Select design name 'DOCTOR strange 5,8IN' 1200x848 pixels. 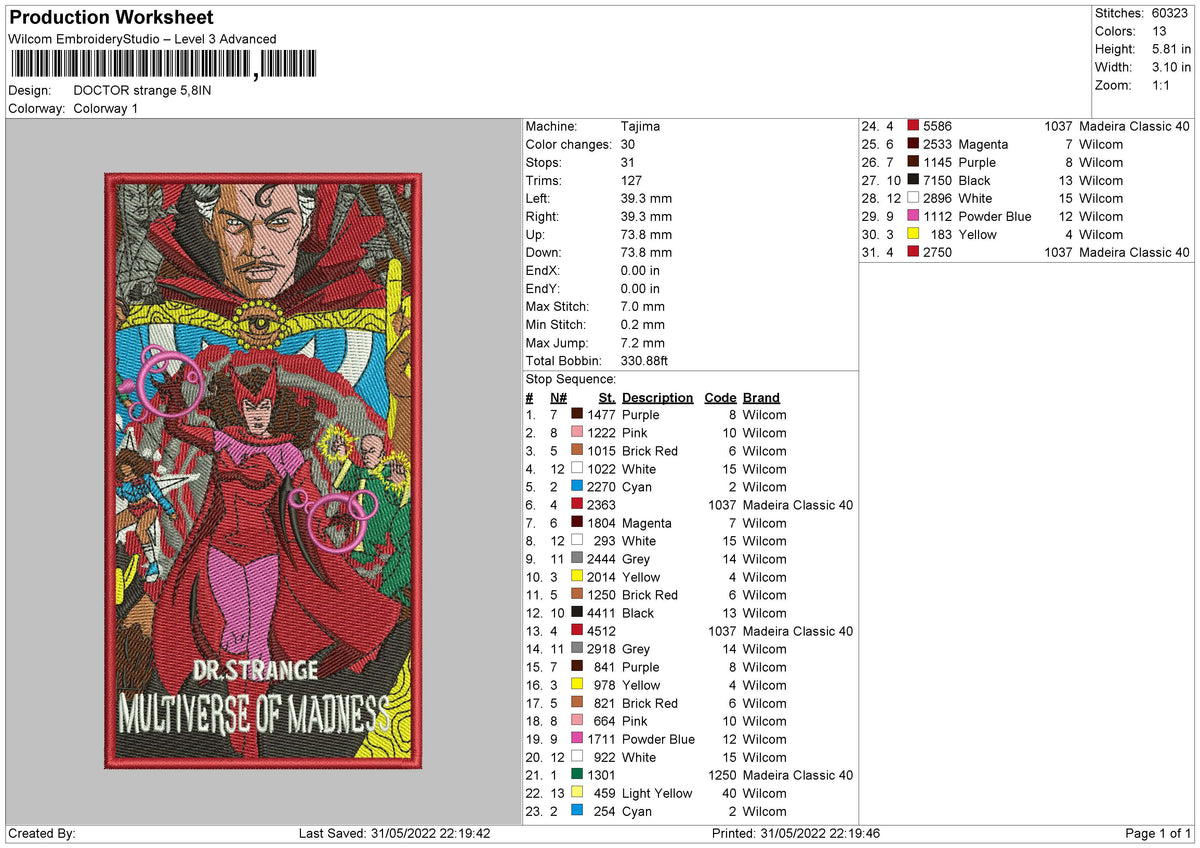(142, 90)
